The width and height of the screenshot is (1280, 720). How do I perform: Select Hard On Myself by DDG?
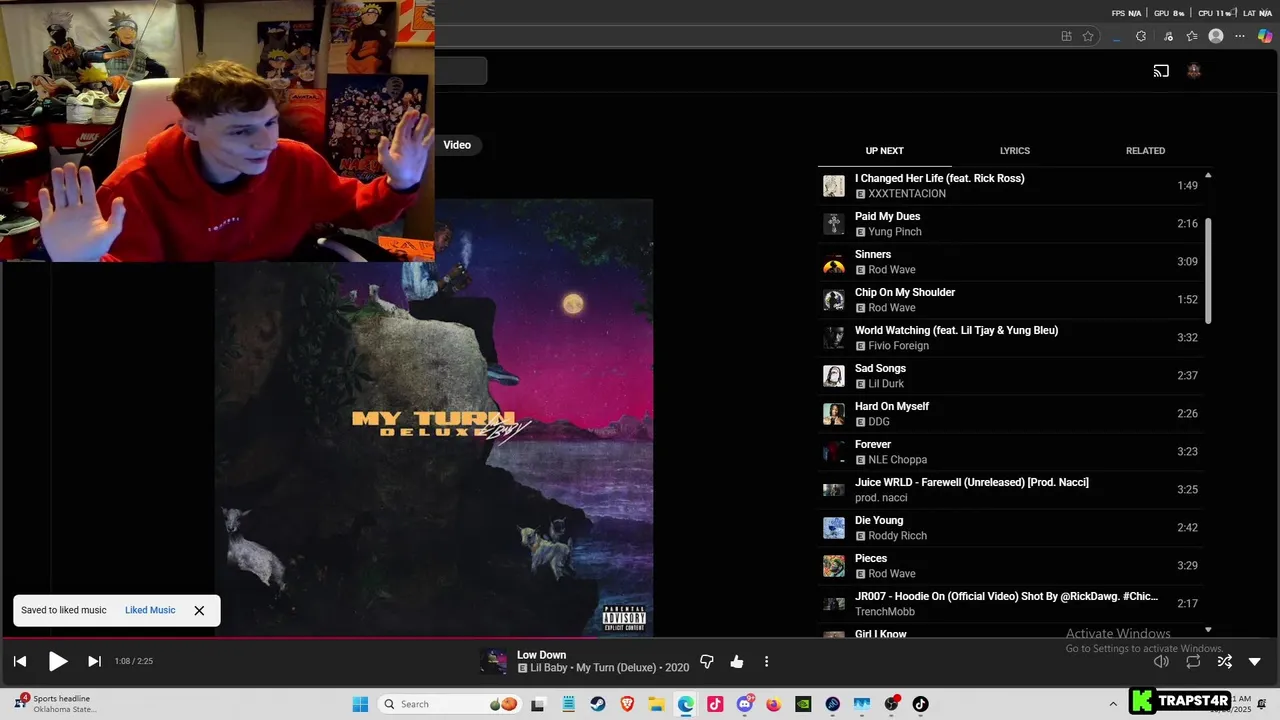point(1010,414)
